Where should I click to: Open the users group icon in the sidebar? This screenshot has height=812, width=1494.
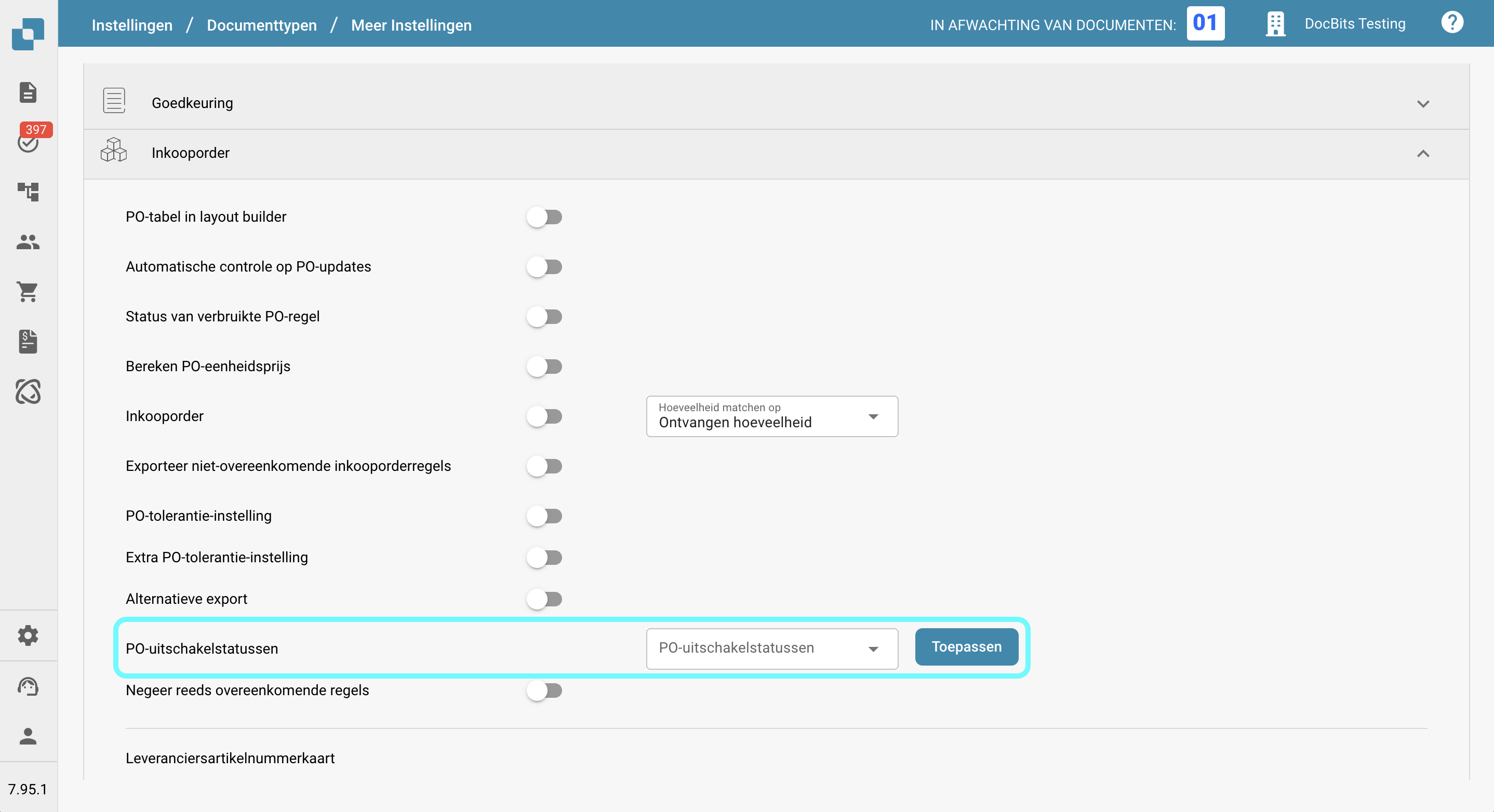[x=28, y=242]
